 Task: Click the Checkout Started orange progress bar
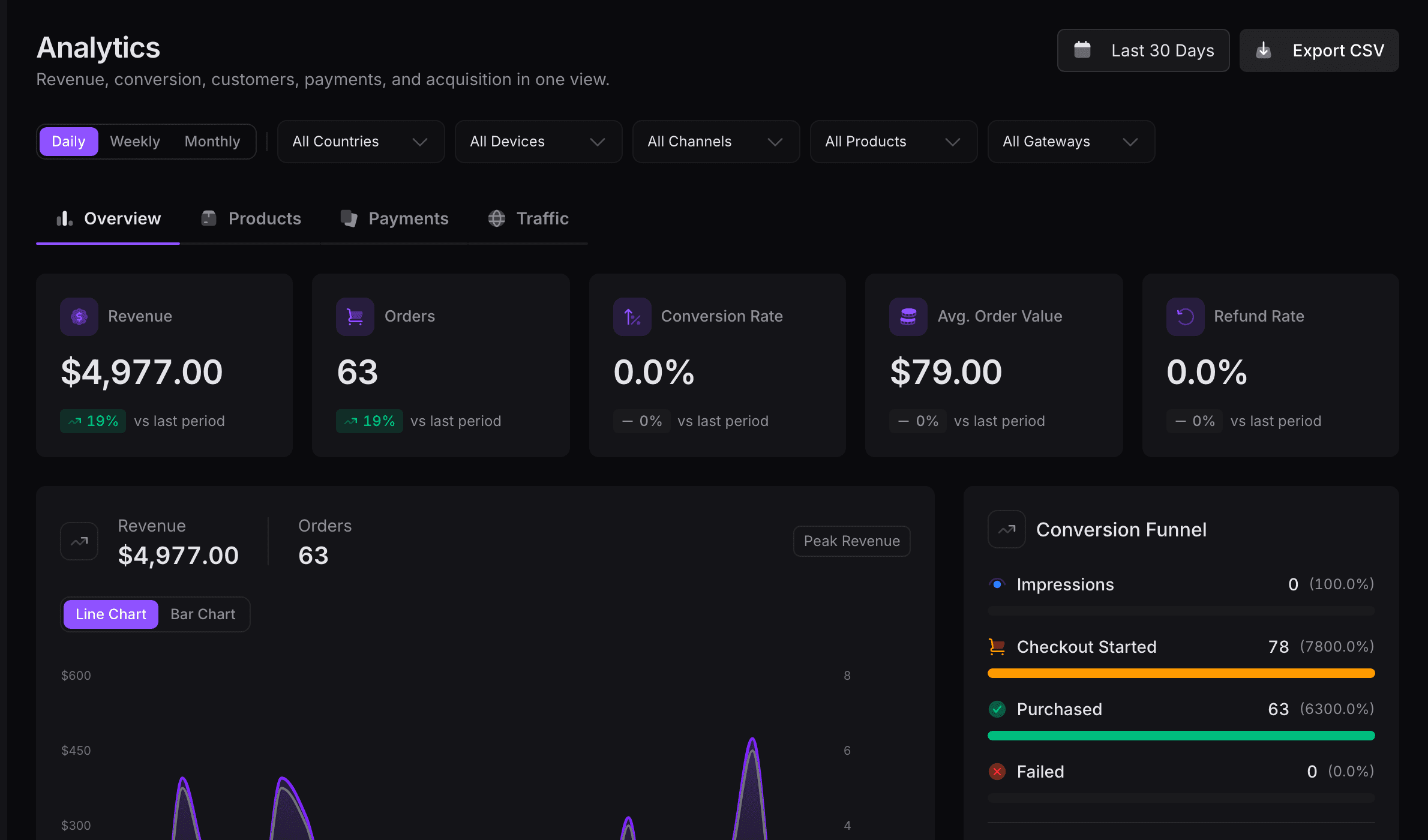click(x=1180, y=673)
